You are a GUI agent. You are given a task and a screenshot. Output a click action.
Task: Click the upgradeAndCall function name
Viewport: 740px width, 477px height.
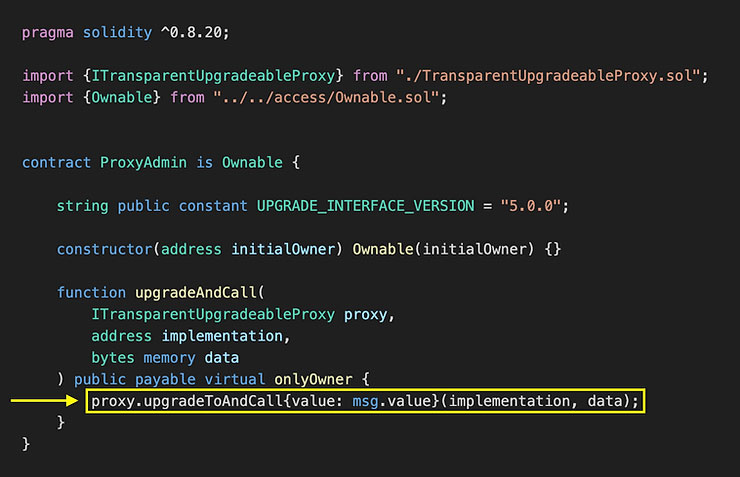coord(195,293)
